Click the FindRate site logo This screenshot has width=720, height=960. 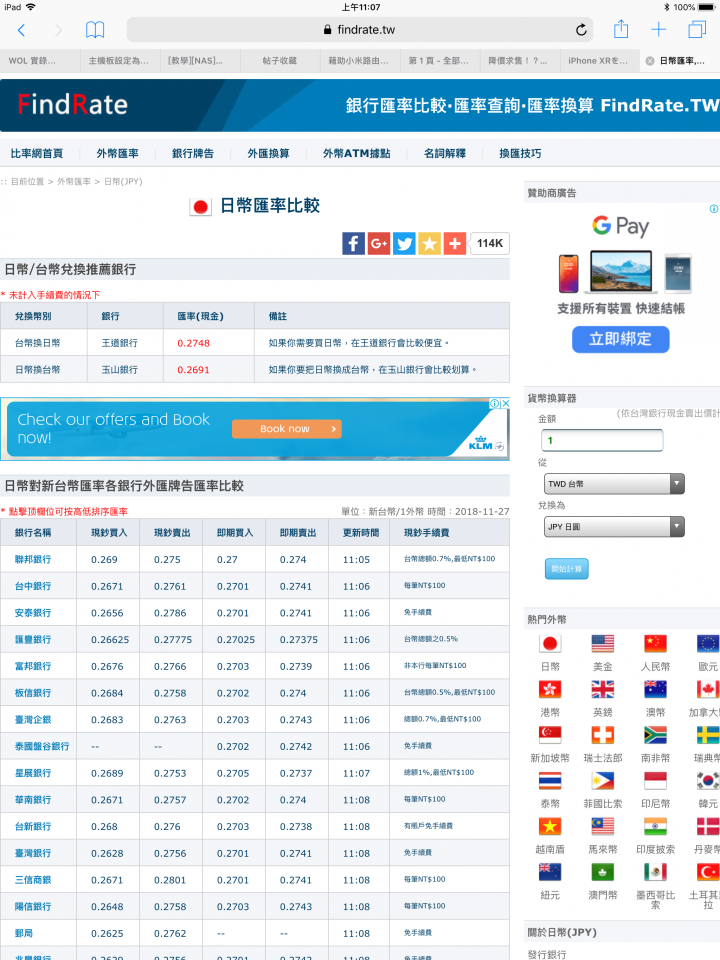[x=72, y=105]
